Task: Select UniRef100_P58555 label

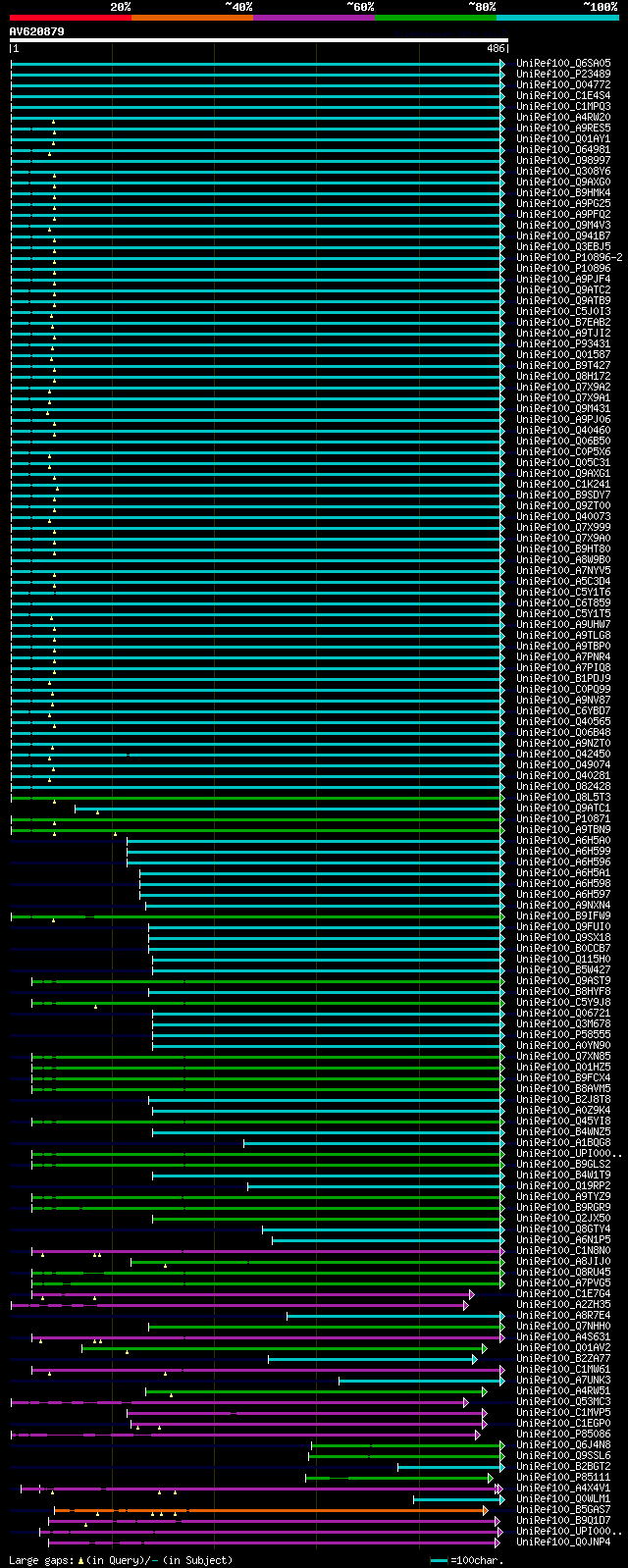Action: pyautogui.click(x=563, y=1034)
